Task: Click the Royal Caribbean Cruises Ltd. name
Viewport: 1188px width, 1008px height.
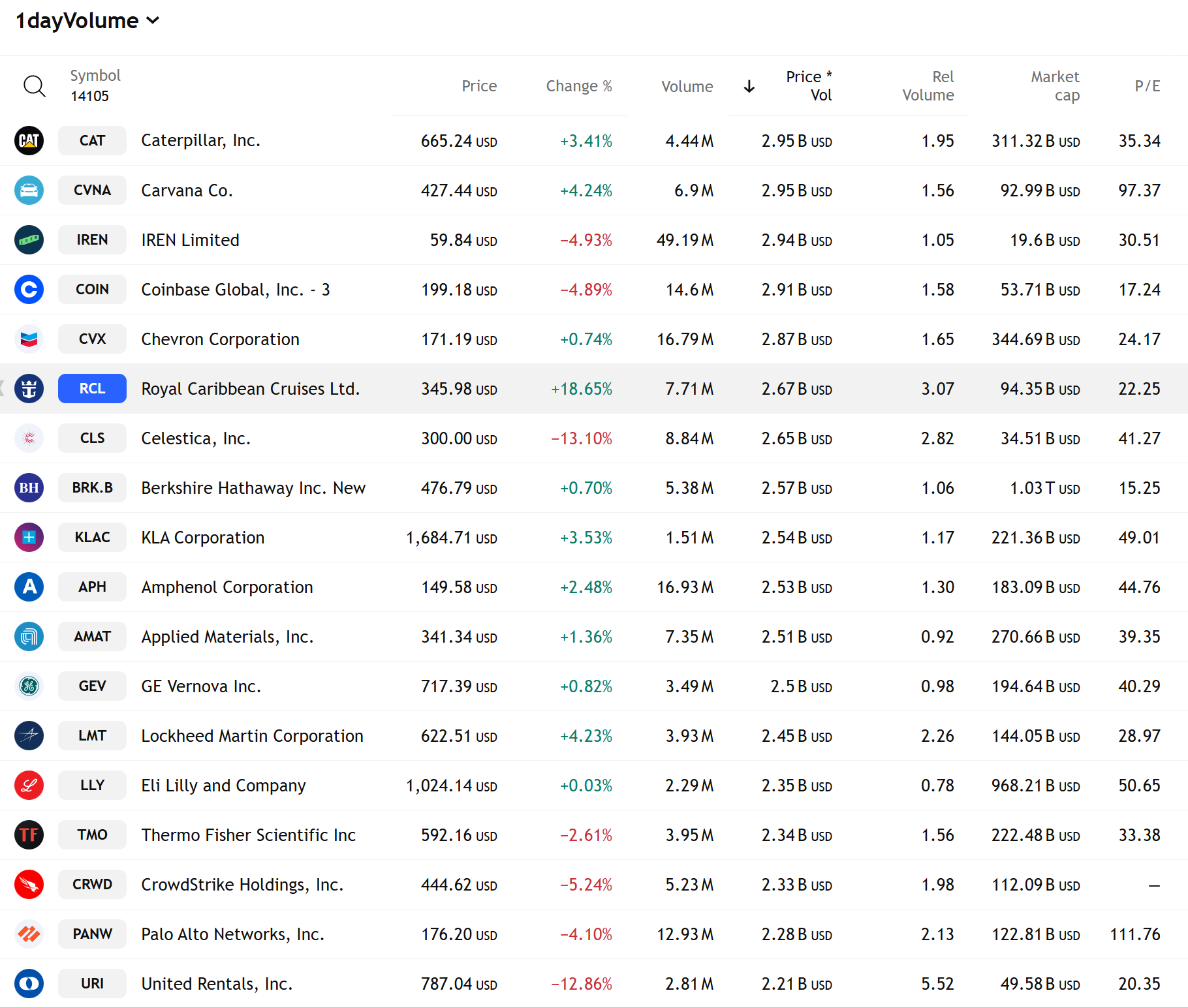Action: (251, 389)
